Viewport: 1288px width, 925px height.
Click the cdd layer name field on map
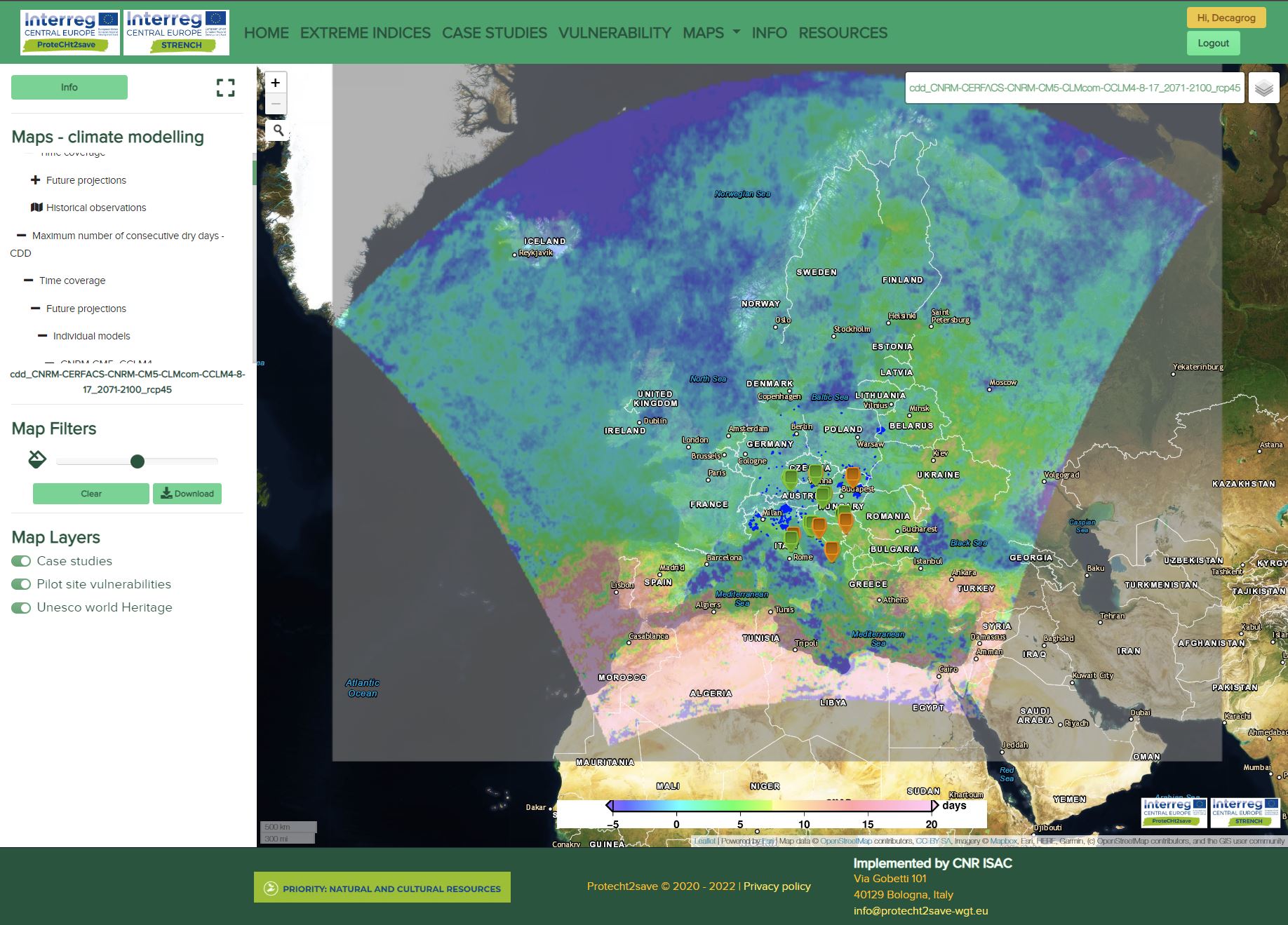[1074, 88]
